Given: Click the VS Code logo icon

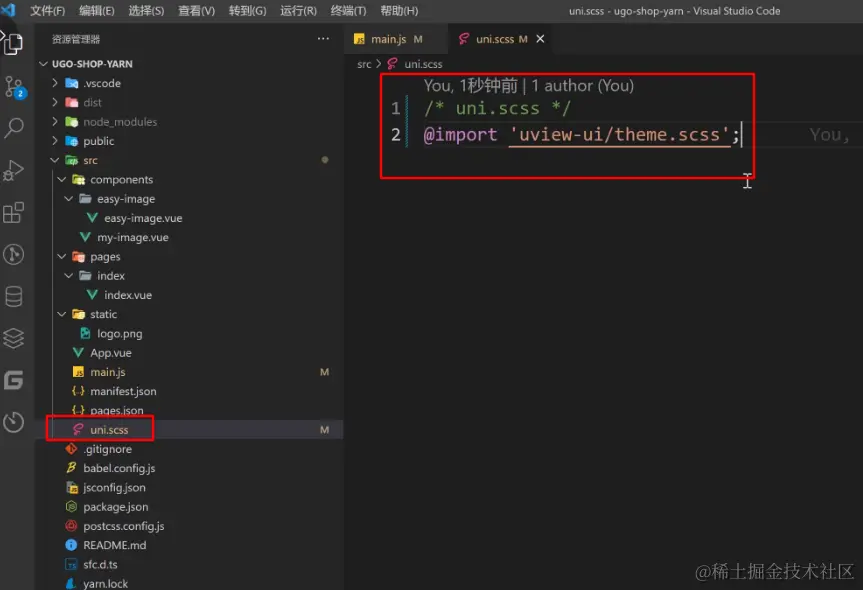Looking at the screenshot, I should point(8,9).
